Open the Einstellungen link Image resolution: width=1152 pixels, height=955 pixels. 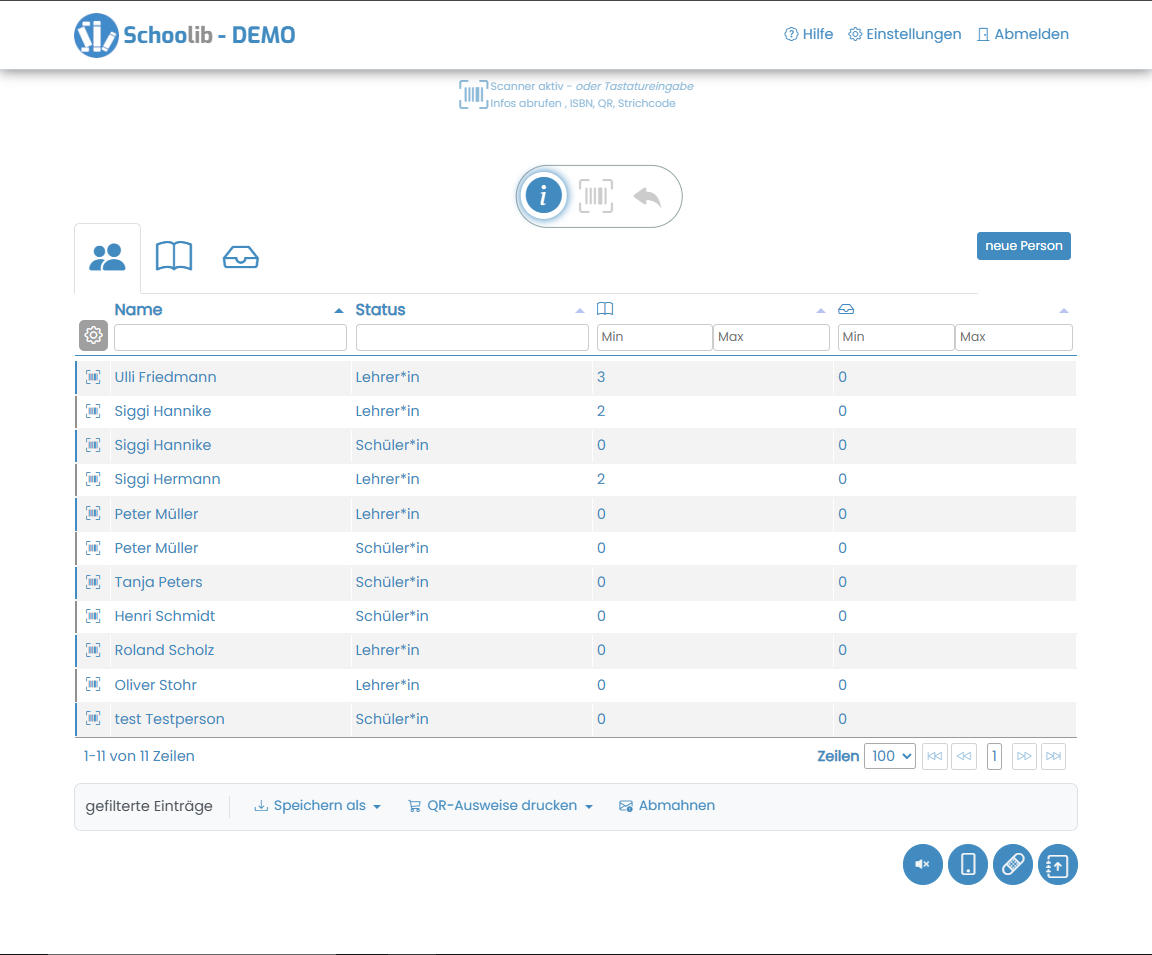(905, 34)
